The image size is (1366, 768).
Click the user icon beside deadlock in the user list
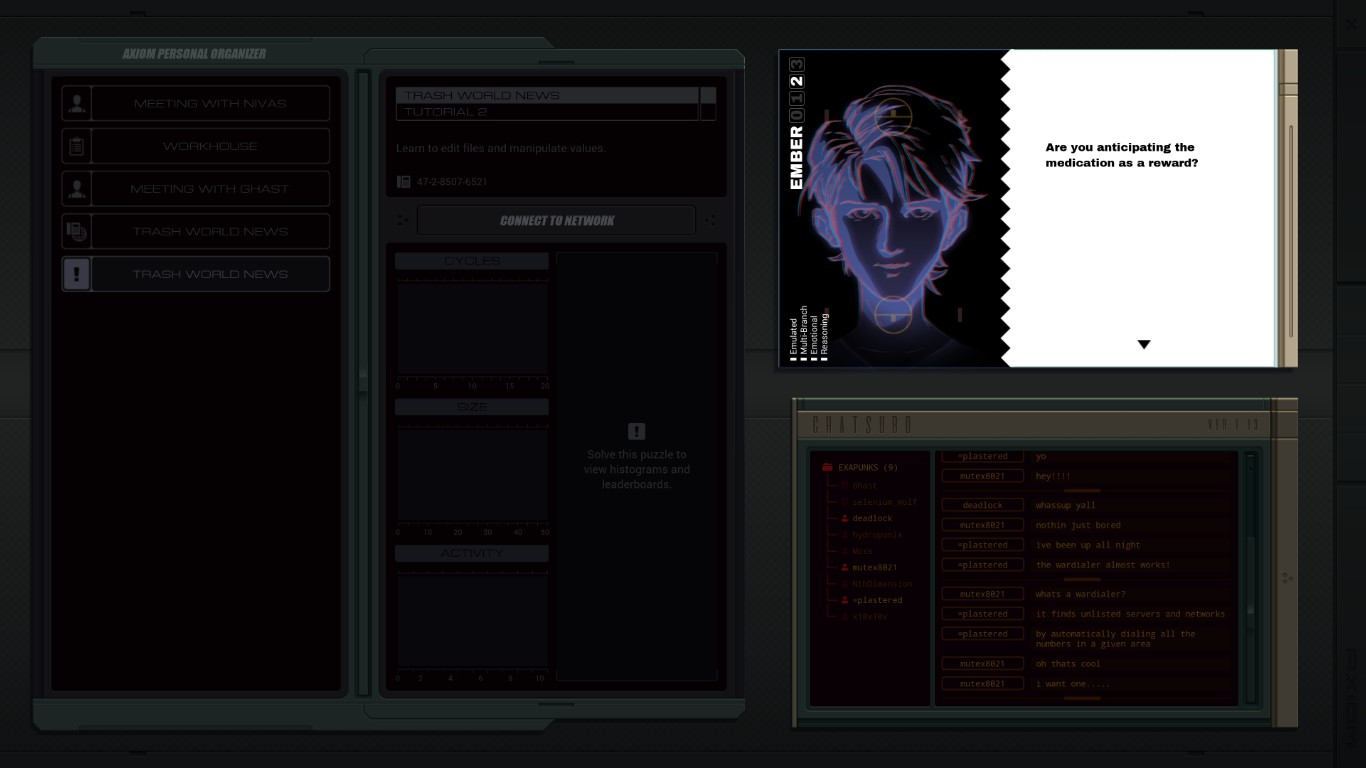coord(845,518)
